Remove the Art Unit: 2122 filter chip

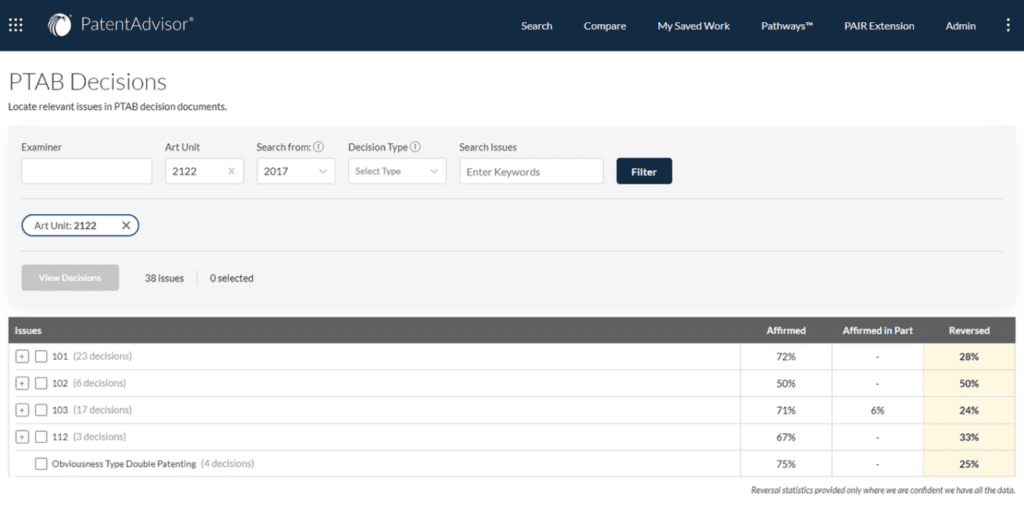(x=126, y=226)
